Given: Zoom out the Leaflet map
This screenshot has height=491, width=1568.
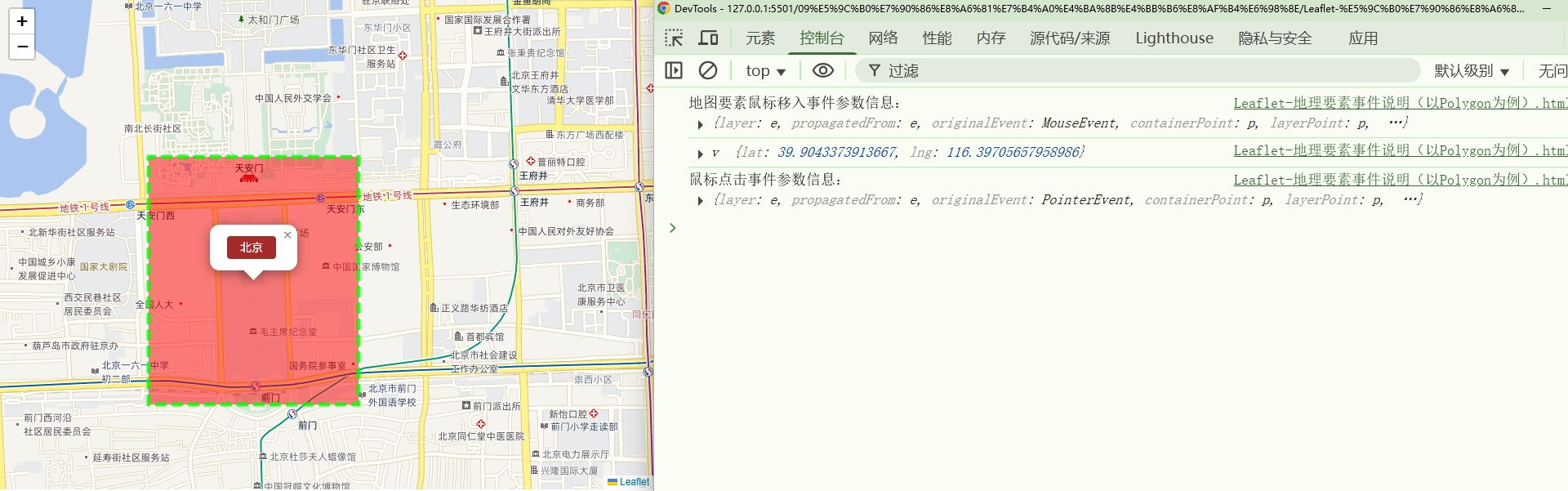Looking at the screenshot, I should (x=22, y=47).
